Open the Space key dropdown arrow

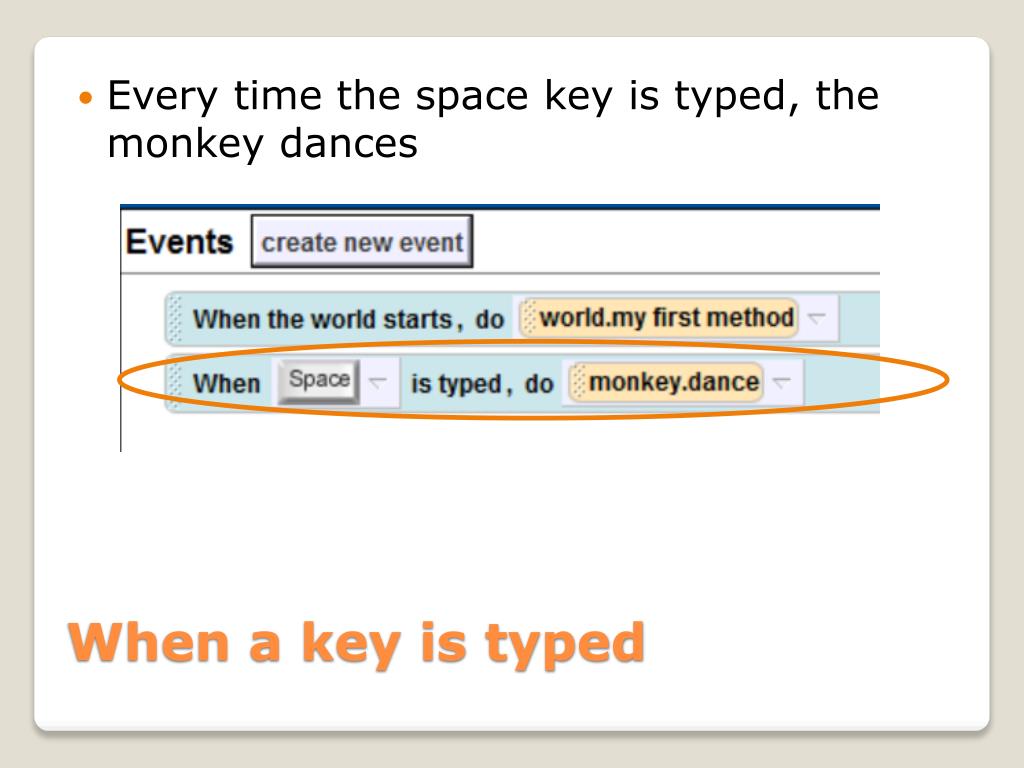pos(378,381)
